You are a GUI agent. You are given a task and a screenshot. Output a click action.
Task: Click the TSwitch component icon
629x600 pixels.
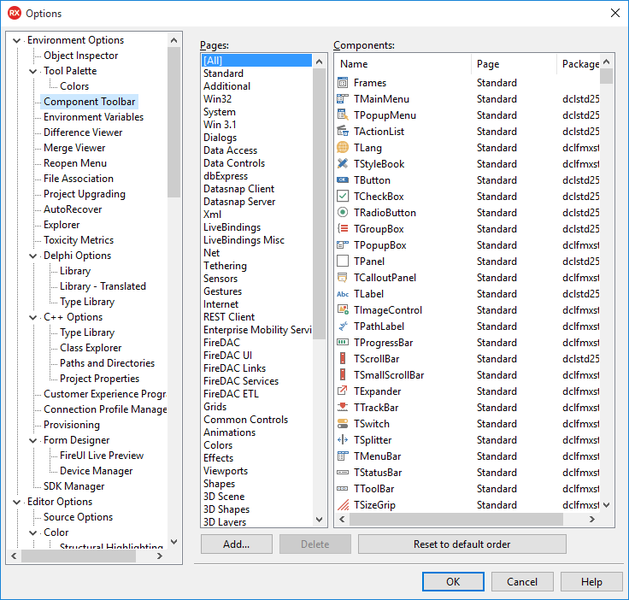click(343, 424)
